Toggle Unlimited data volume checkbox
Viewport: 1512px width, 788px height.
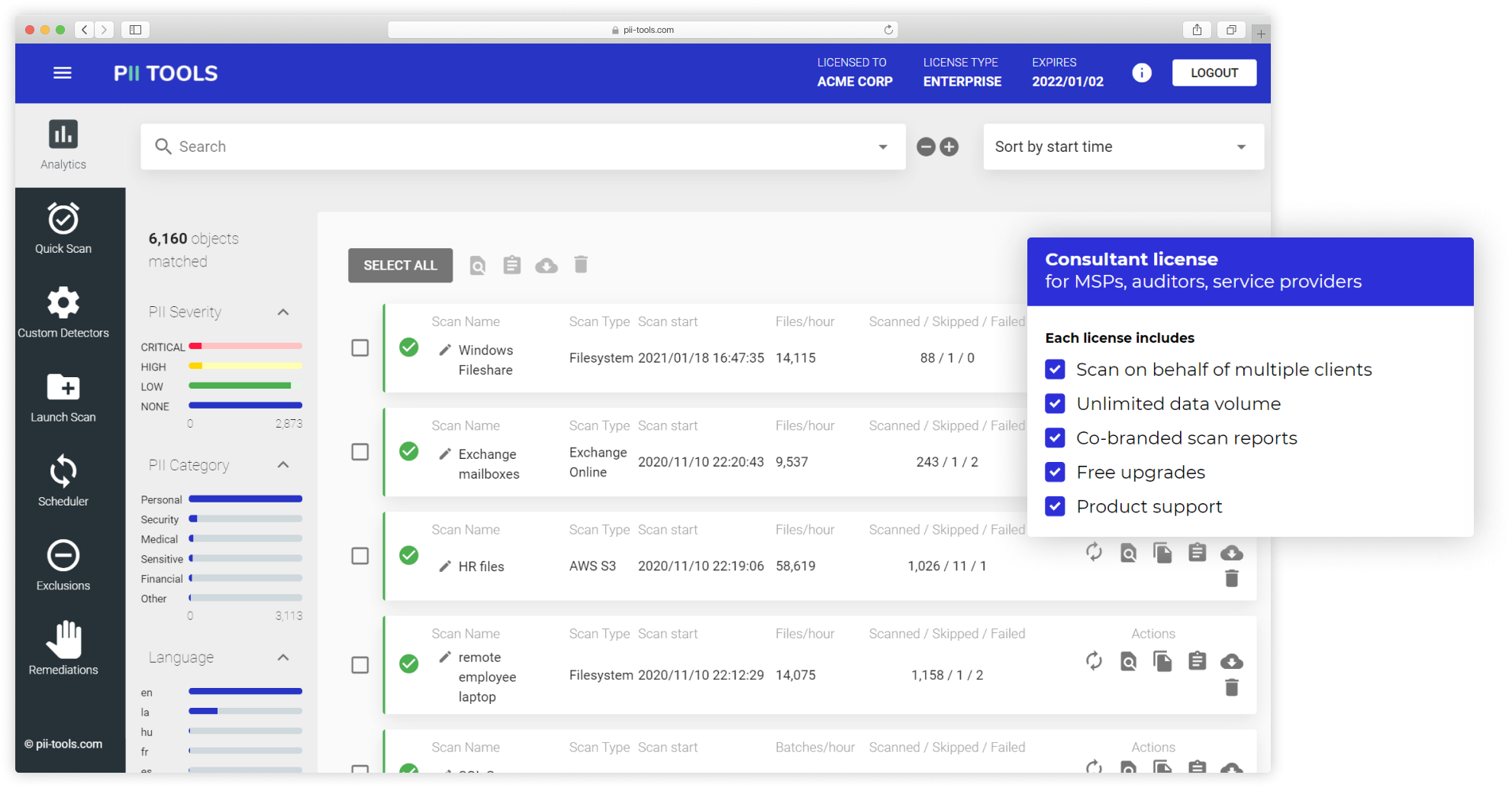pos(1055,404)
